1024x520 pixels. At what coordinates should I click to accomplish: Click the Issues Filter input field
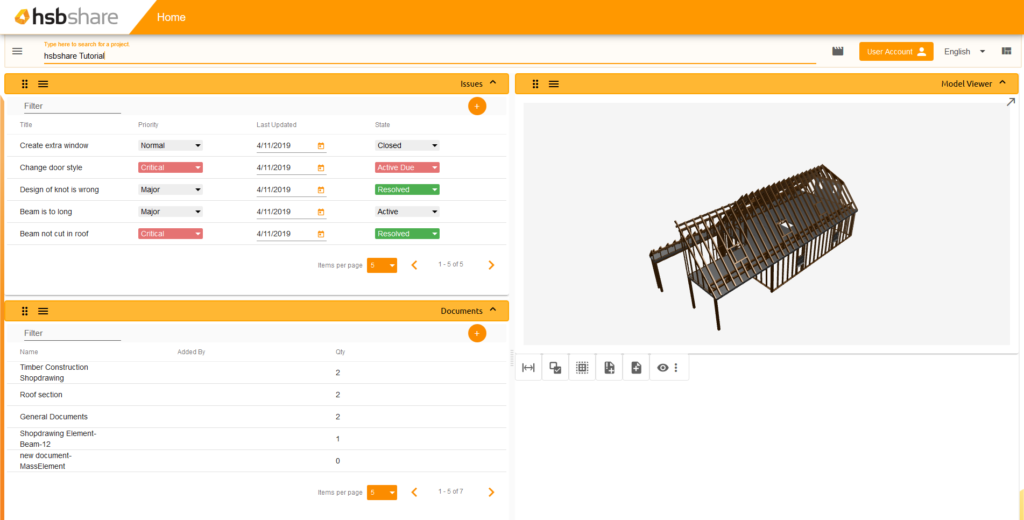[x=72, y=106]
